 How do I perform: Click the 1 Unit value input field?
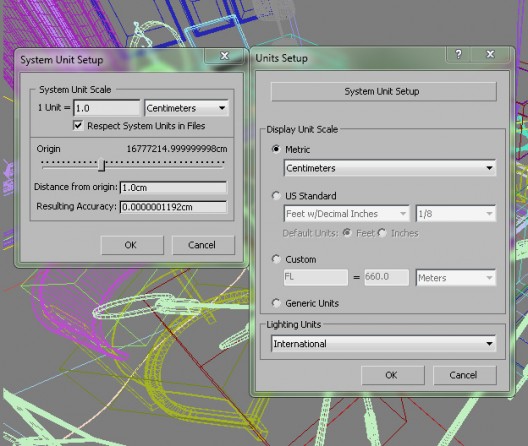pyautogui.click(x=106, y=108)
